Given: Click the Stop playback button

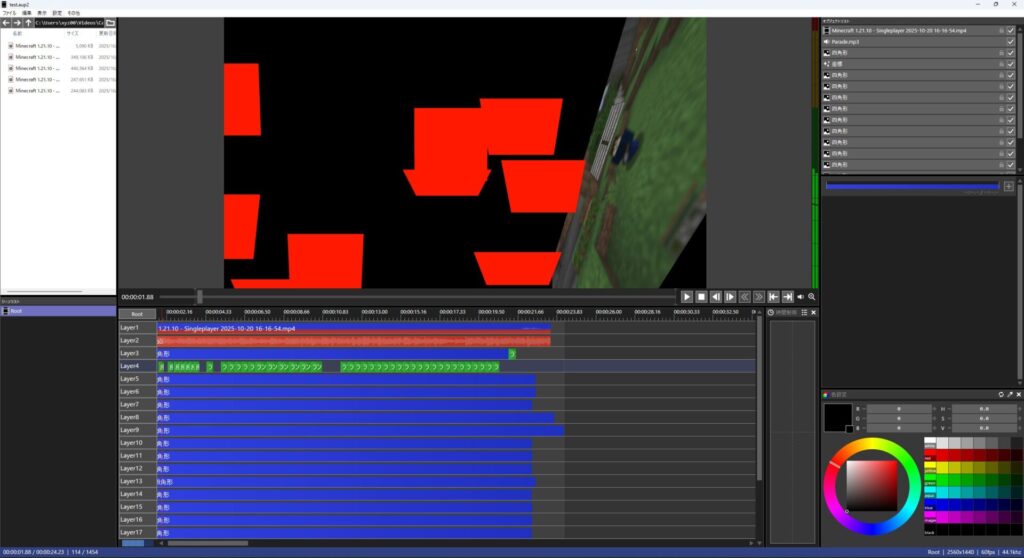Looking at the screenshot, I should pos(701,297).
